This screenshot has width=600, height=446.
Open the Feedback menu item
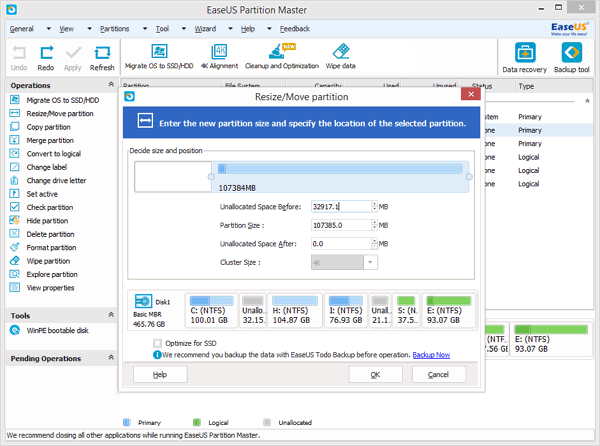[x=295, y=29]
